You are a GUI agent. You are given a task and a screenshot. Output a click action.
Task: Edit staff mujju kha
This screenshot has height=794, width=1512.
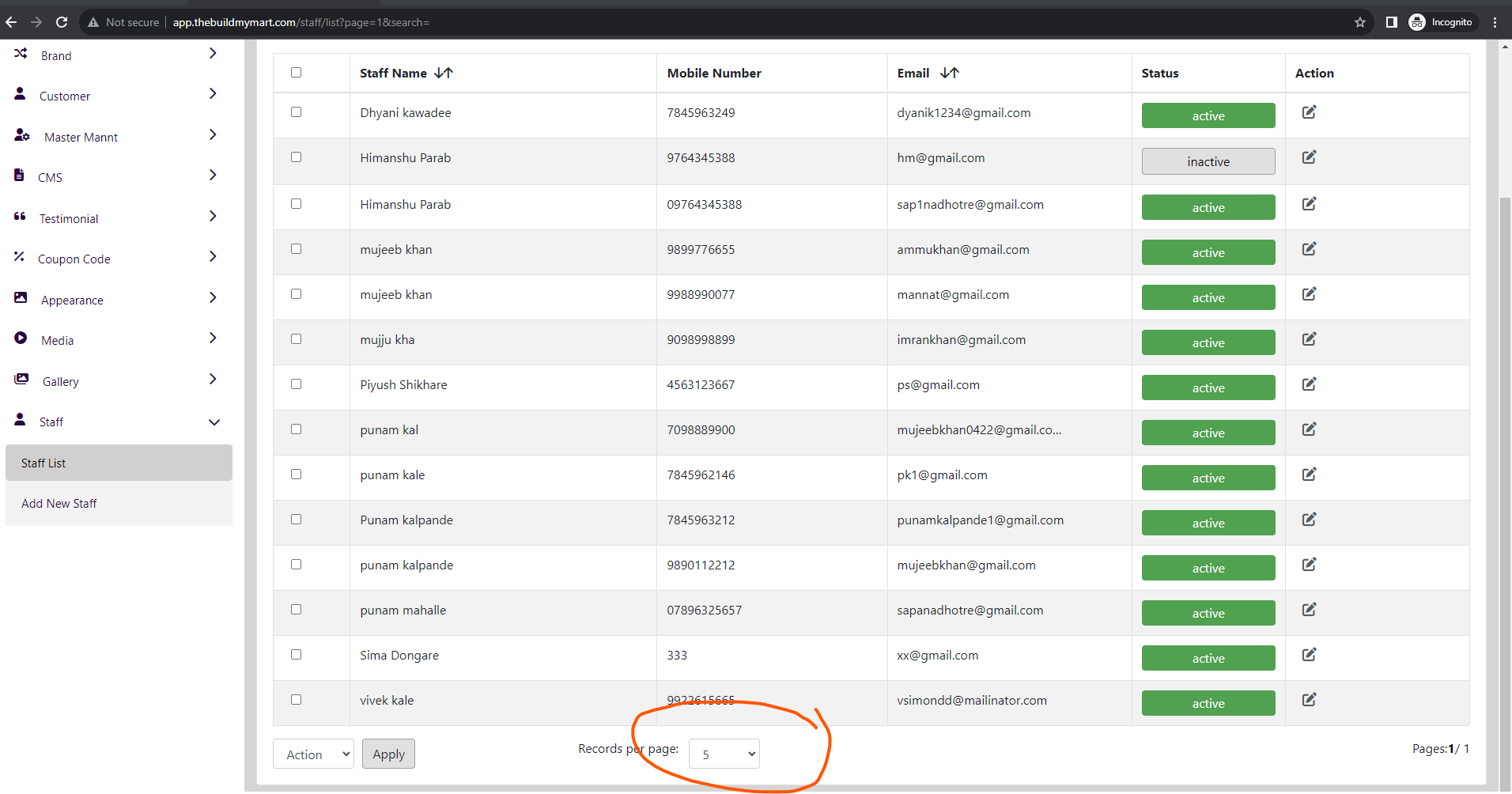[1309, 339]
